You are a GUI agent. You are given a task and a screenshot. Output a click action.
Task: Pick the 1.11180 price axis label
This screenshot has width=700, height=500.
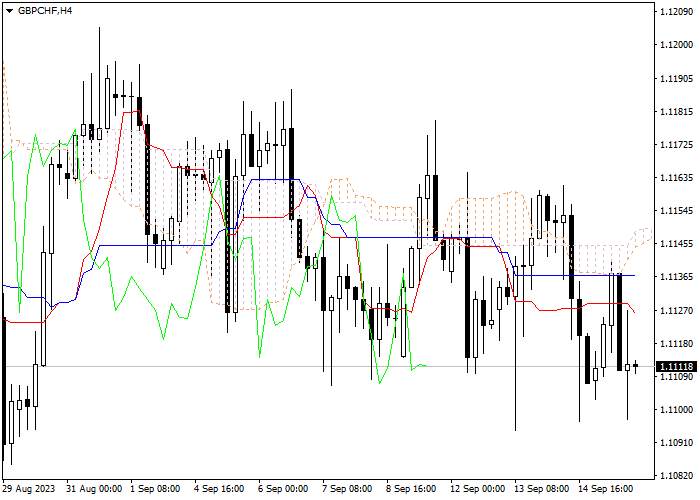pos(677,344)
